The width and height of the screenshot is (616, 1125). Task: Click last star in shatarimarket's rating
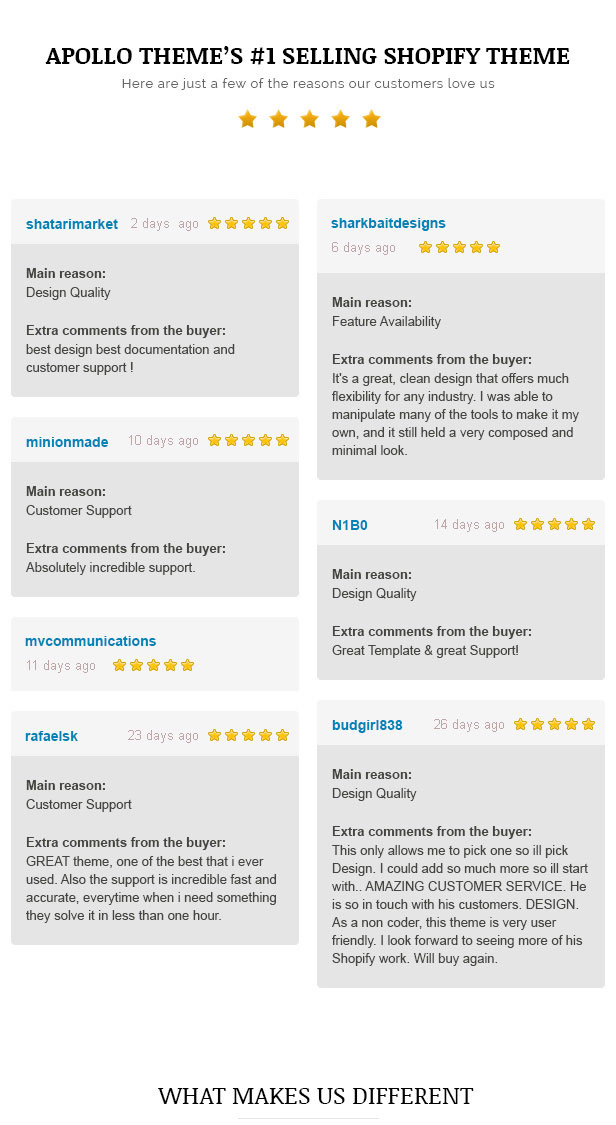283,223
